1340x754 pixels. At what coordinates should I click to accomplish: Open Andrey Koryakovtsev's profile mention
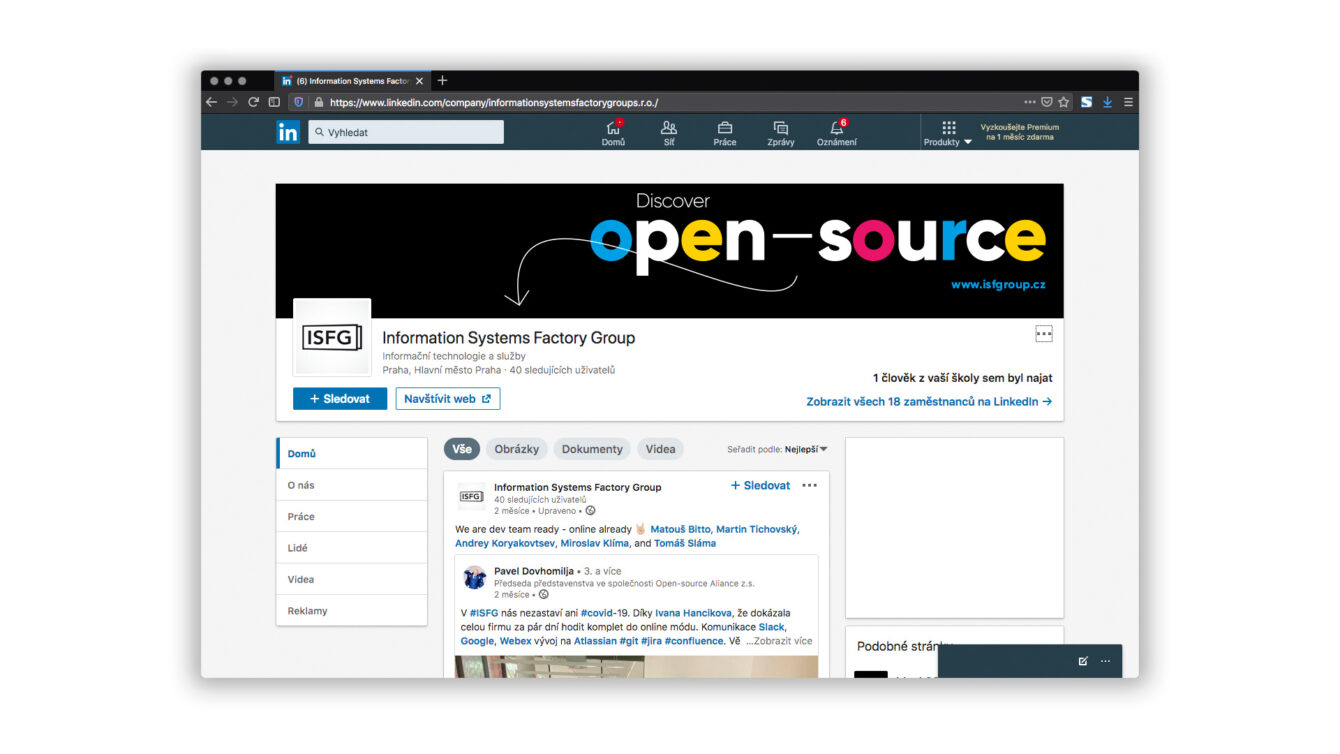[x=503, y=543]
